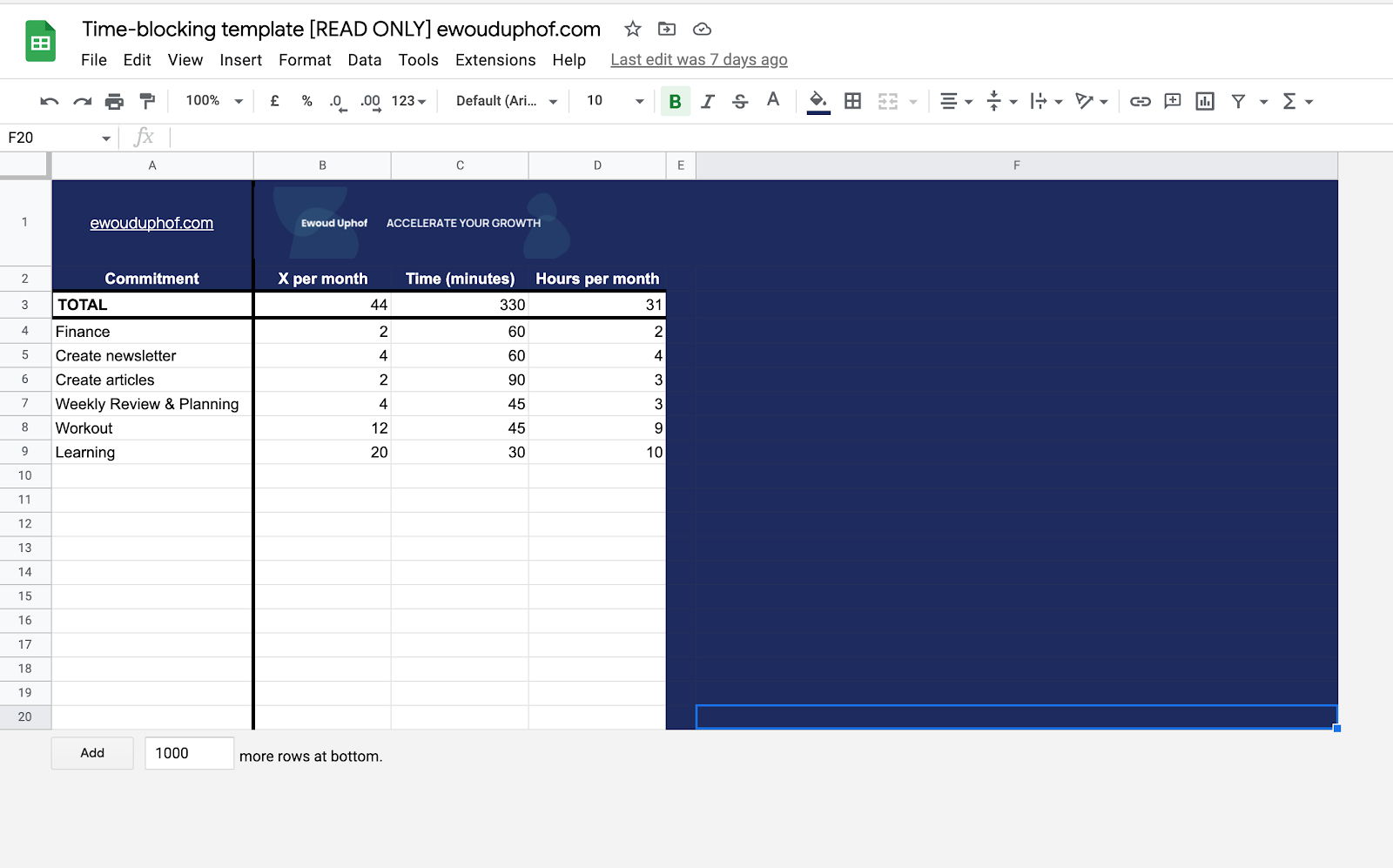This screenshot has width=1393, height=868.
Task: Open the font size dropdown
Action: 615,101
